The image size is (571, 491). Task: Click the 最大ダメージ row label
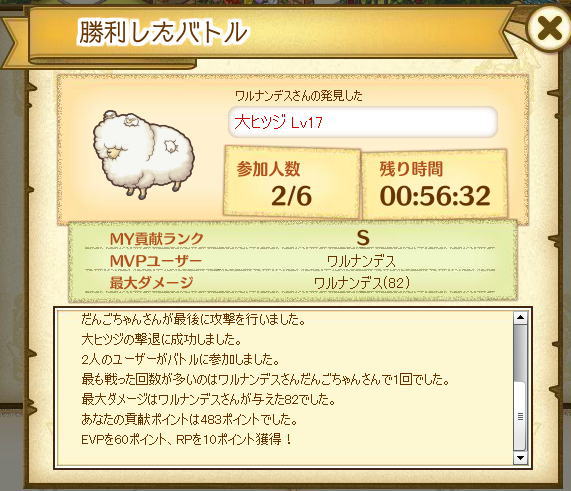click(x=151, y=283)
